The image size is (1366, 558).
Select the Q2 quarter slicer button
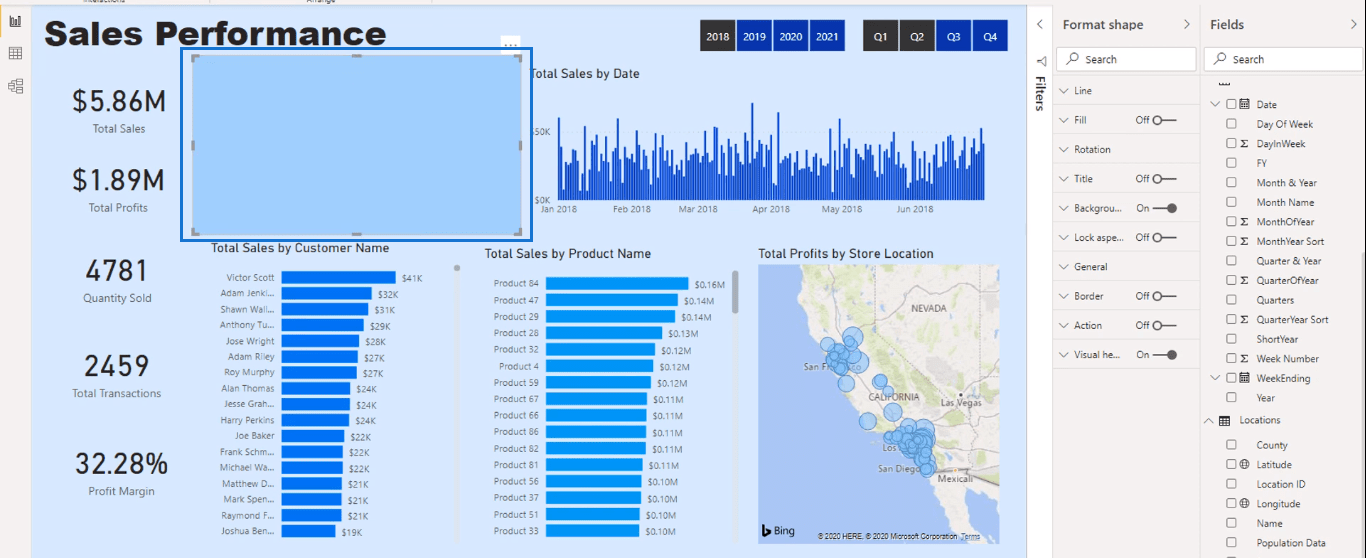point(917,36)
